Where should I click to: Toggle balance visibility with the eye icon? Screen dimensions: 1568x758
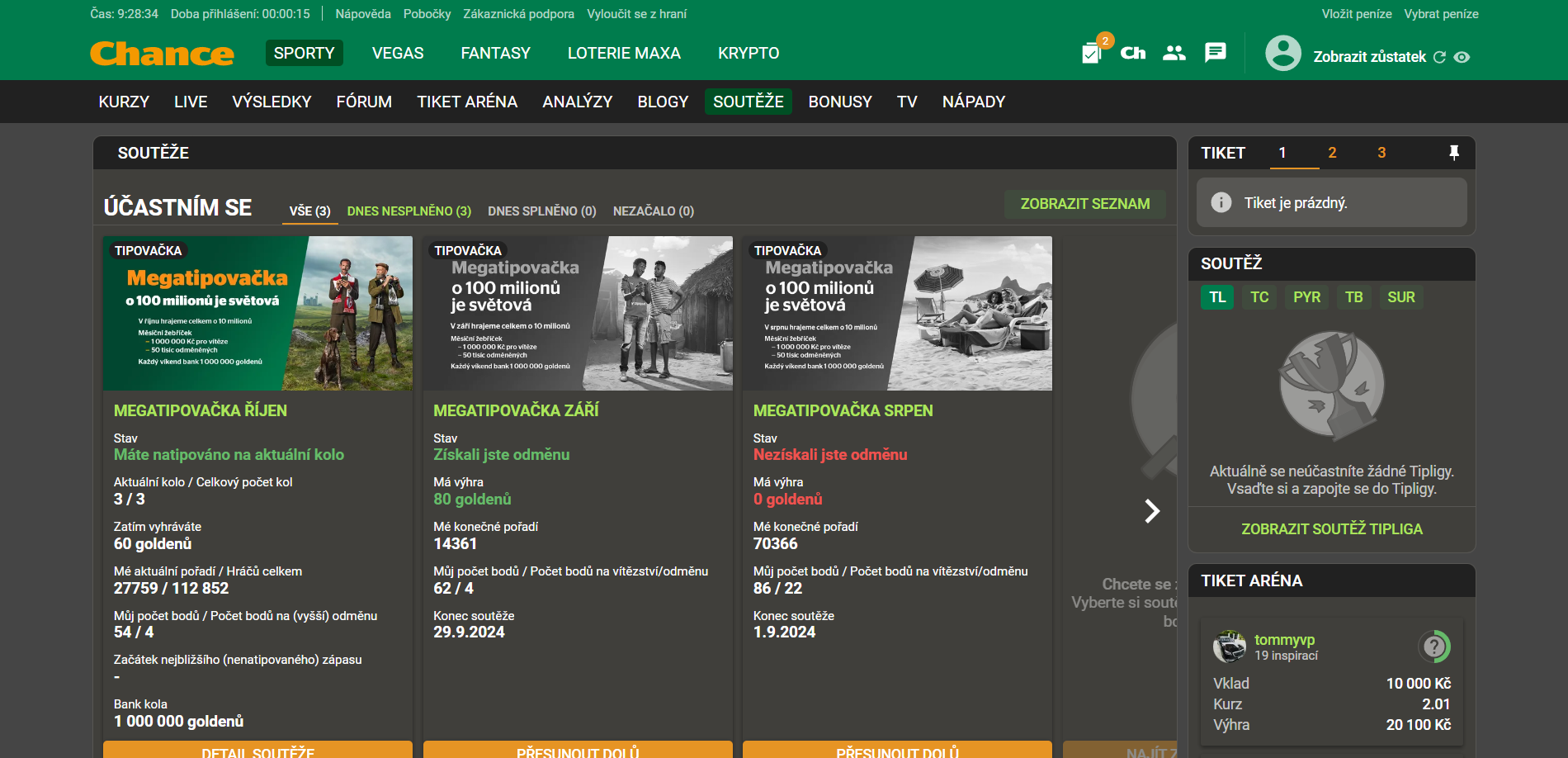(1462, 57)
